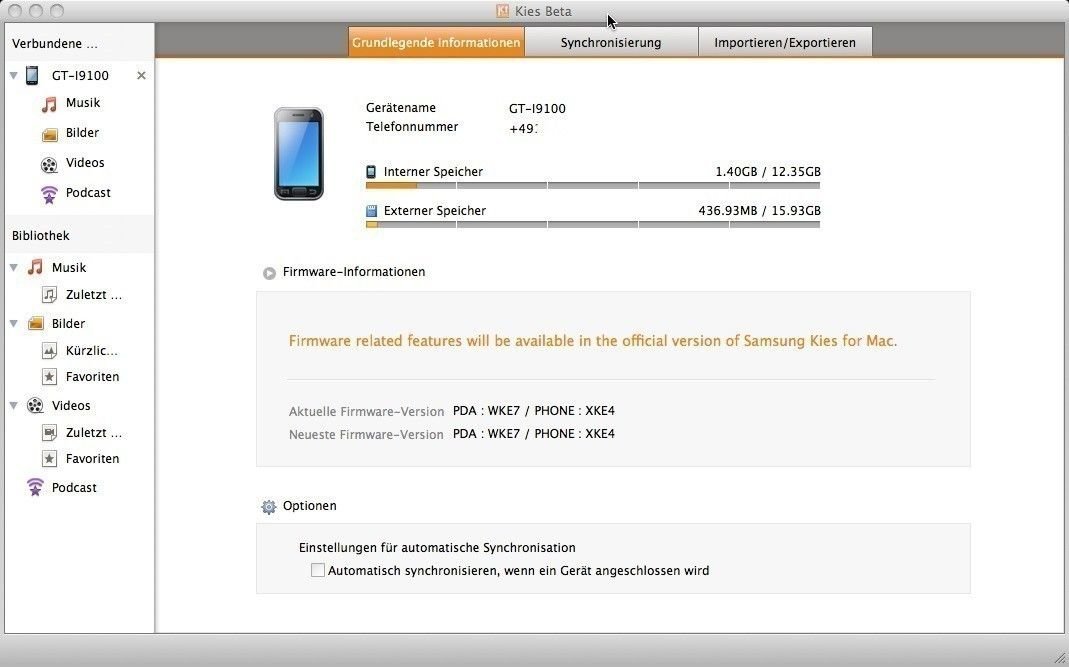Disconnect GT-I9100 with the X button
The width and height of the screenshot is (1069, 667).
pos(141,75)
